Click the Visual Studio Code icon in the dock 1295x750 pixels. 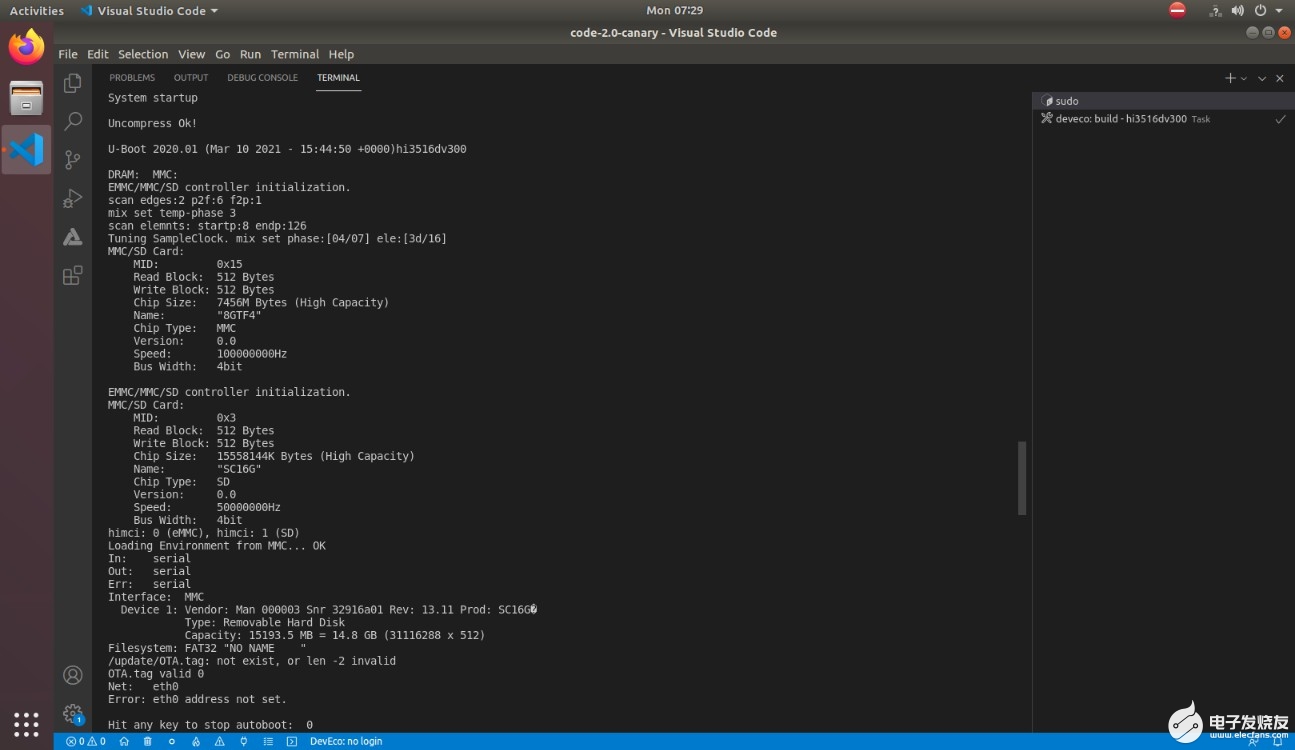point(26,150)
